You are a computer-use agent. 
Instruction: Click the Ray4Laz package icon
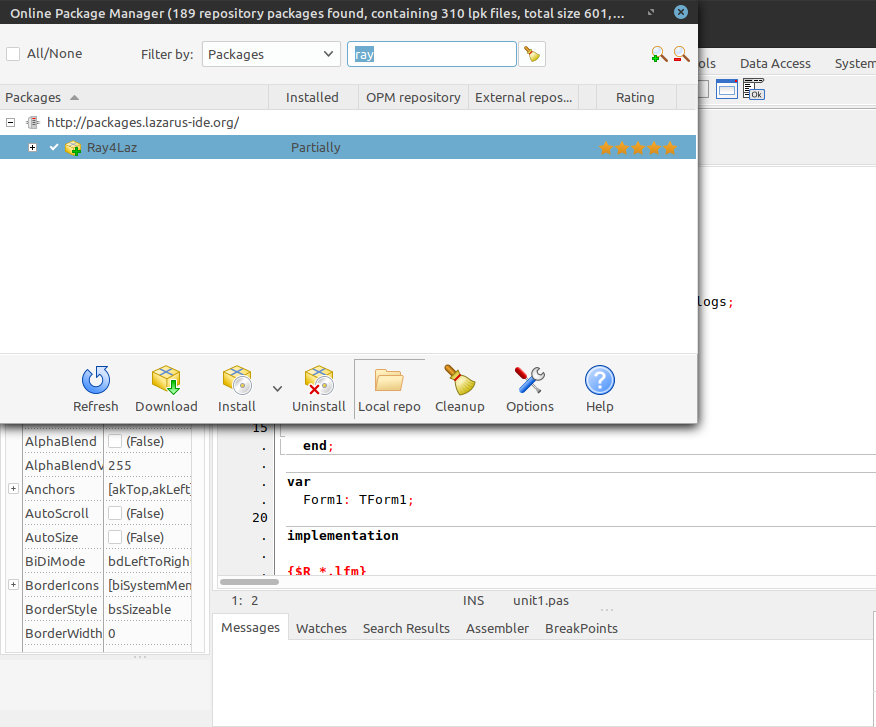73,148
